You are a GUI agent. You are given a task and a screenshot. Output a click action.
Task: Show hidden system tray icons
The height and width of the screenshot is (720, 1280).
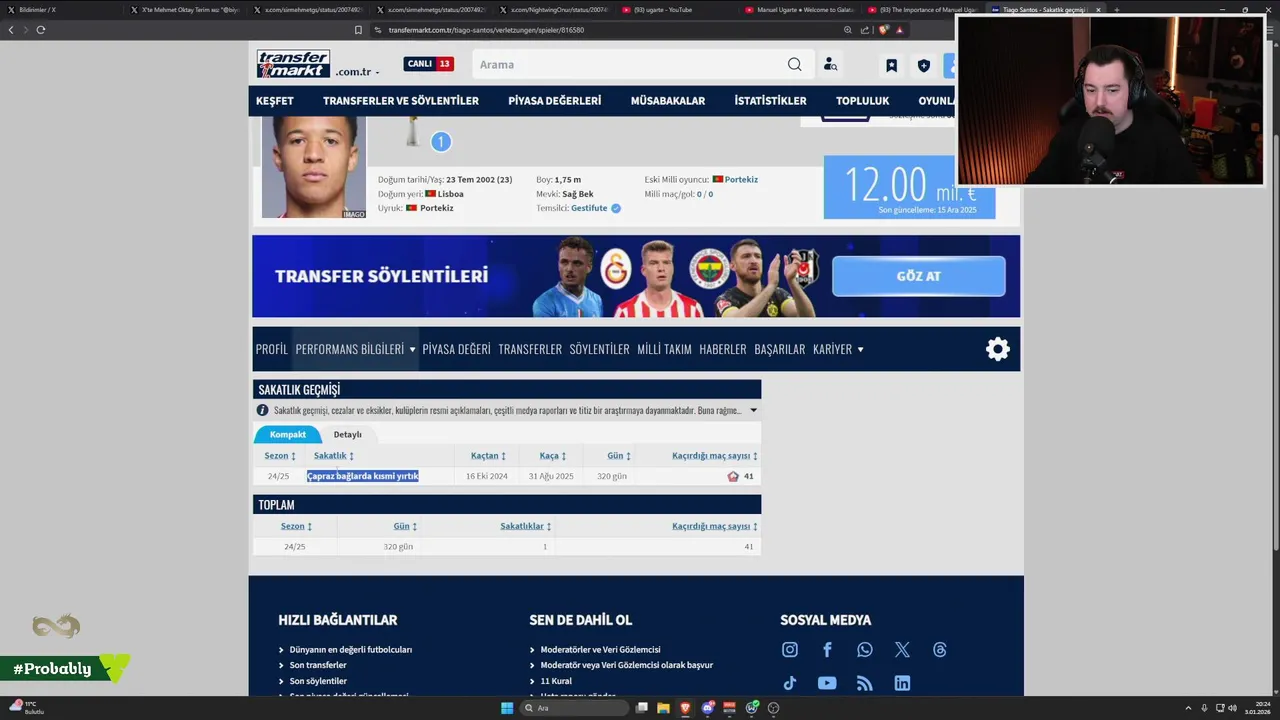[1188, 708]
